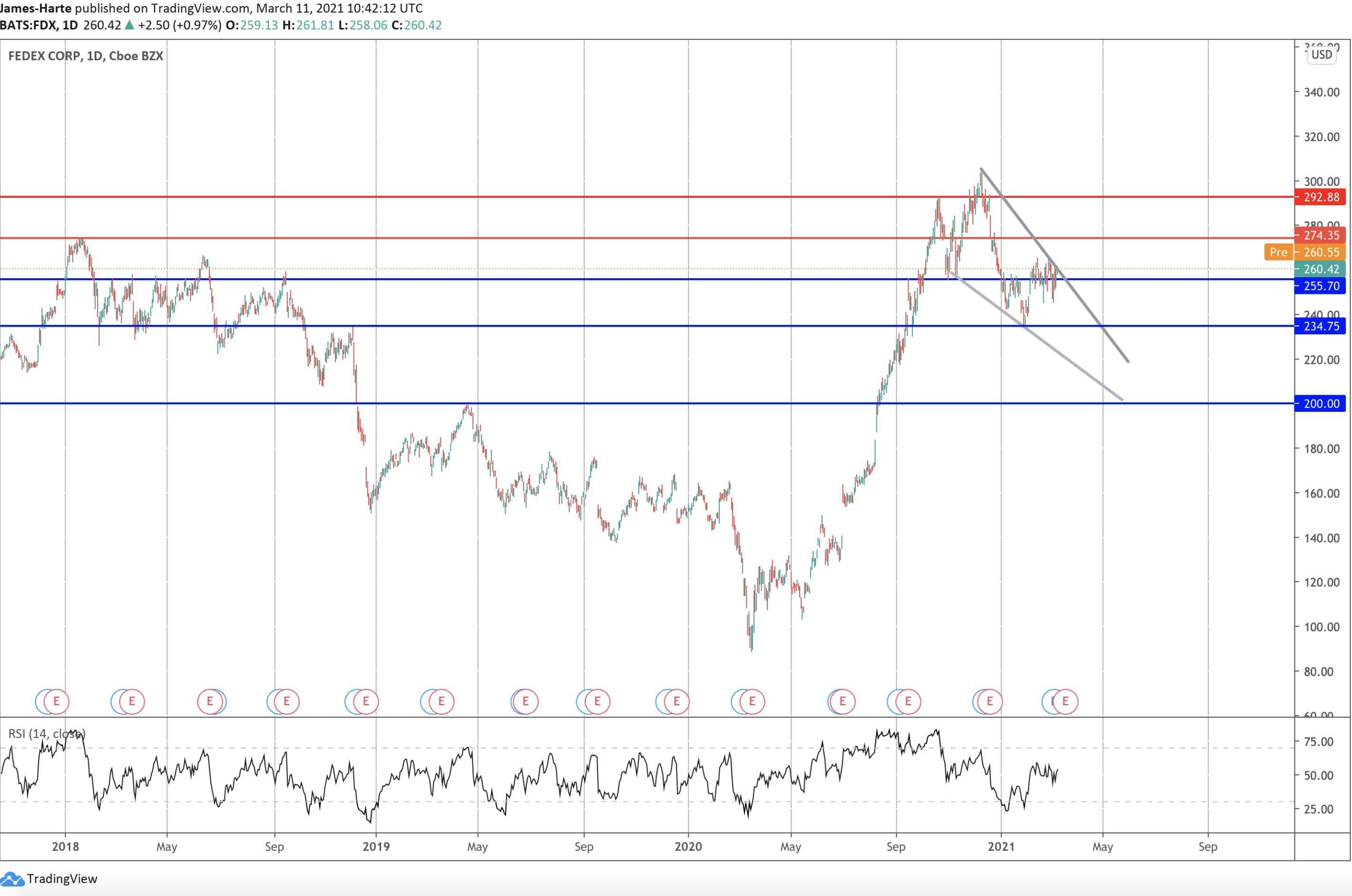The height and width of the screenshot is (896, 1352).
Task: Click the earnings marker just before 2019
Action: point(366,701)
